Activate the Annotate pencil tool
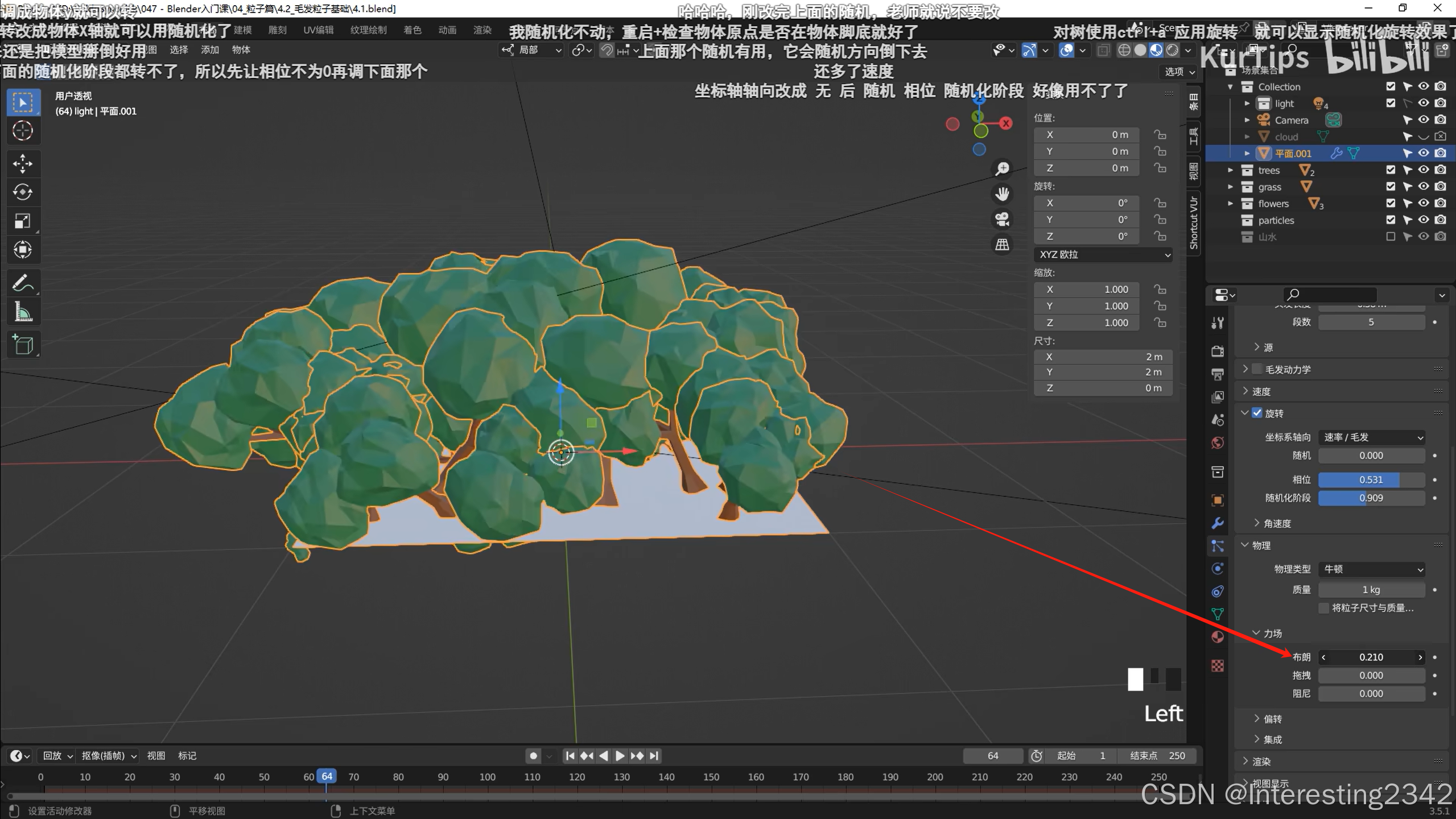Image resolution: width=1456 pixels, height=819 pixels. coord(23,283)
